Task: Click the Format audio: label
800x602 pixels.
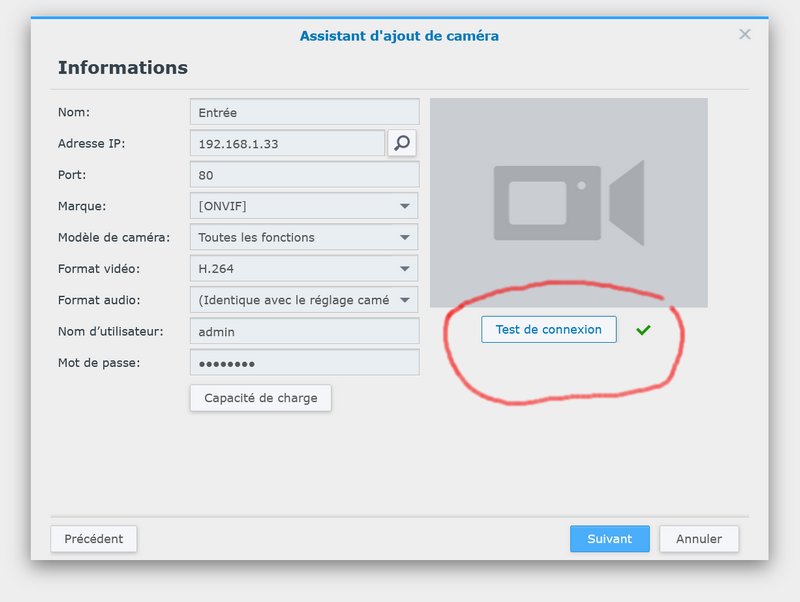Action: [99, 300]
